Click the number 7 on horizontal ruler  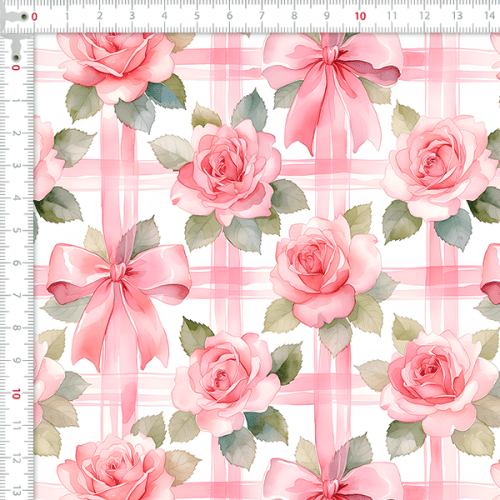(x=262, y=16)
